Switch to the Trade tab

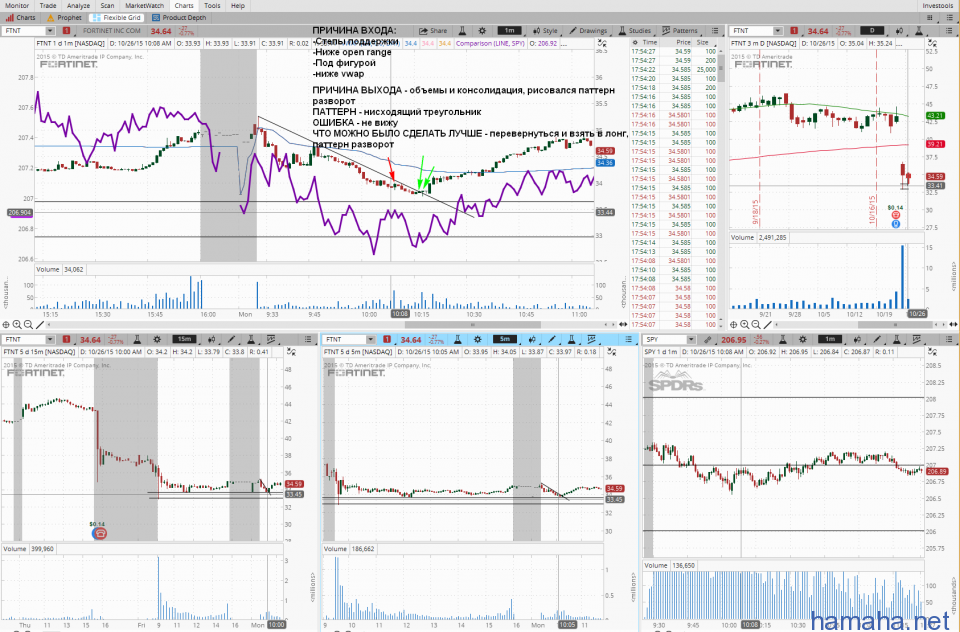tap(48, 6)
